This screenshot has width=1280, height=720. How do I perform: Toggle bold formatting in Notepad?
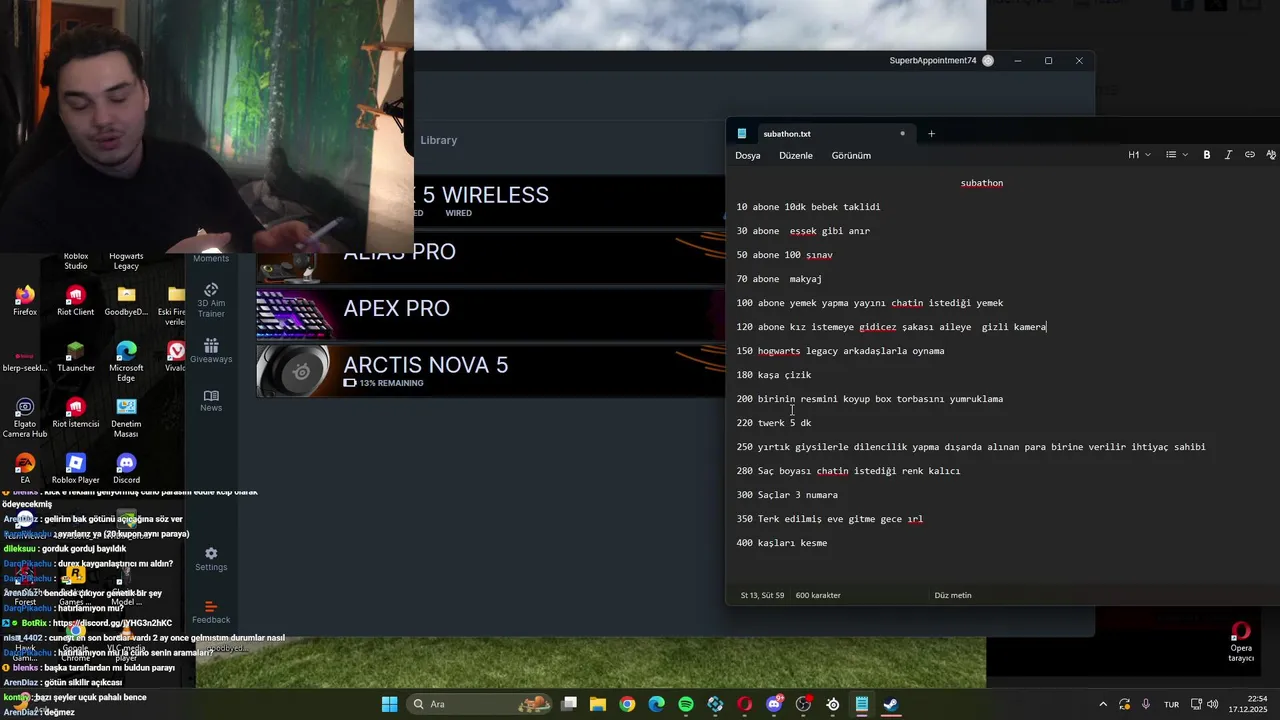[1207, 155]
